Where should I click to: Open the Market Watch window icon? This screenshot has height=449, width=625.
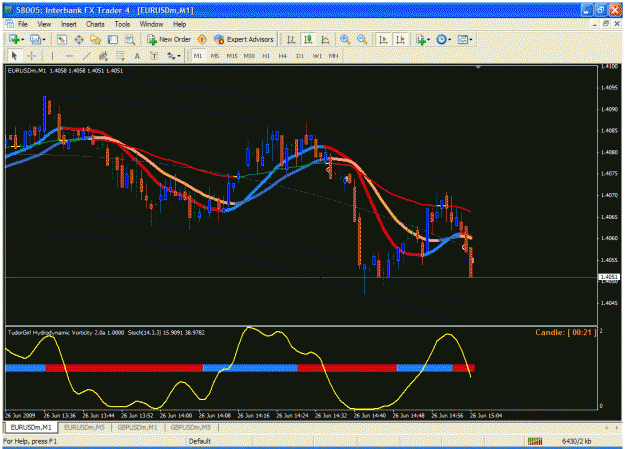pos(61,39)
